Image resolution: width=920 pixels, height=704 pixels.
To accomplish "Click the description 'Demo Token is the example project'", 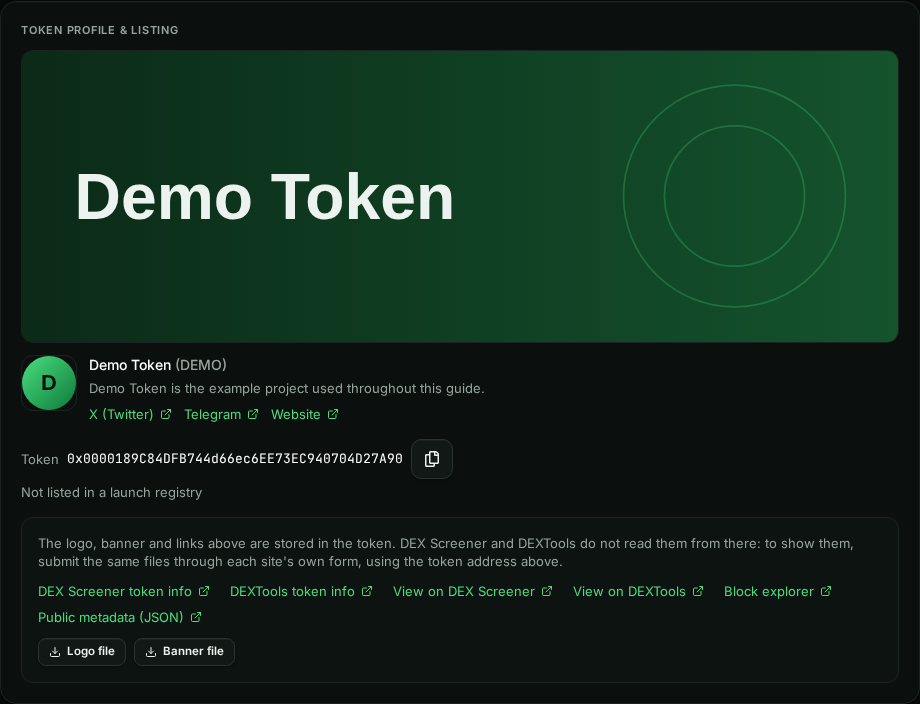I will point(286,388).
